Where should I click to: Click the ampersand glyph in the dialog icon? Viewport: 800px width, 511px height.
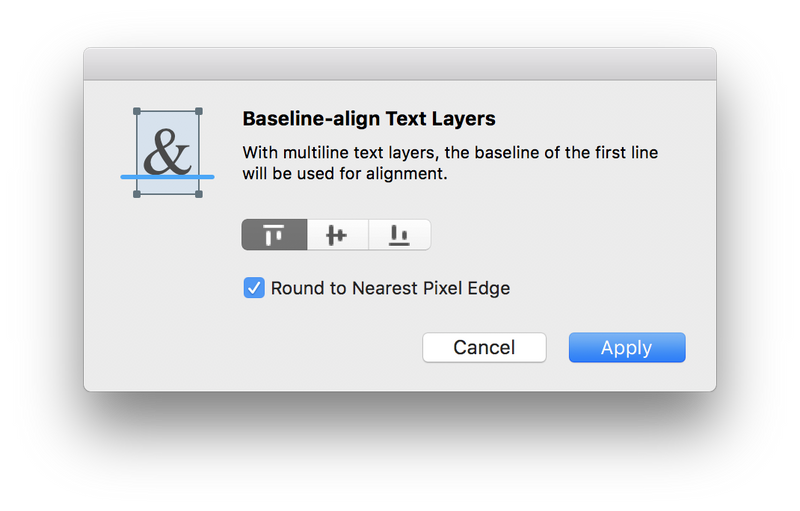tap(167, 152)
